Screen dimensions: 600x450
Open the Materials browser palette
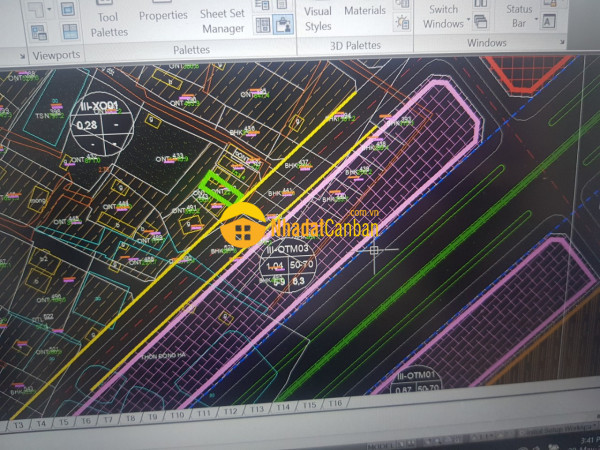tap(365, 11)
